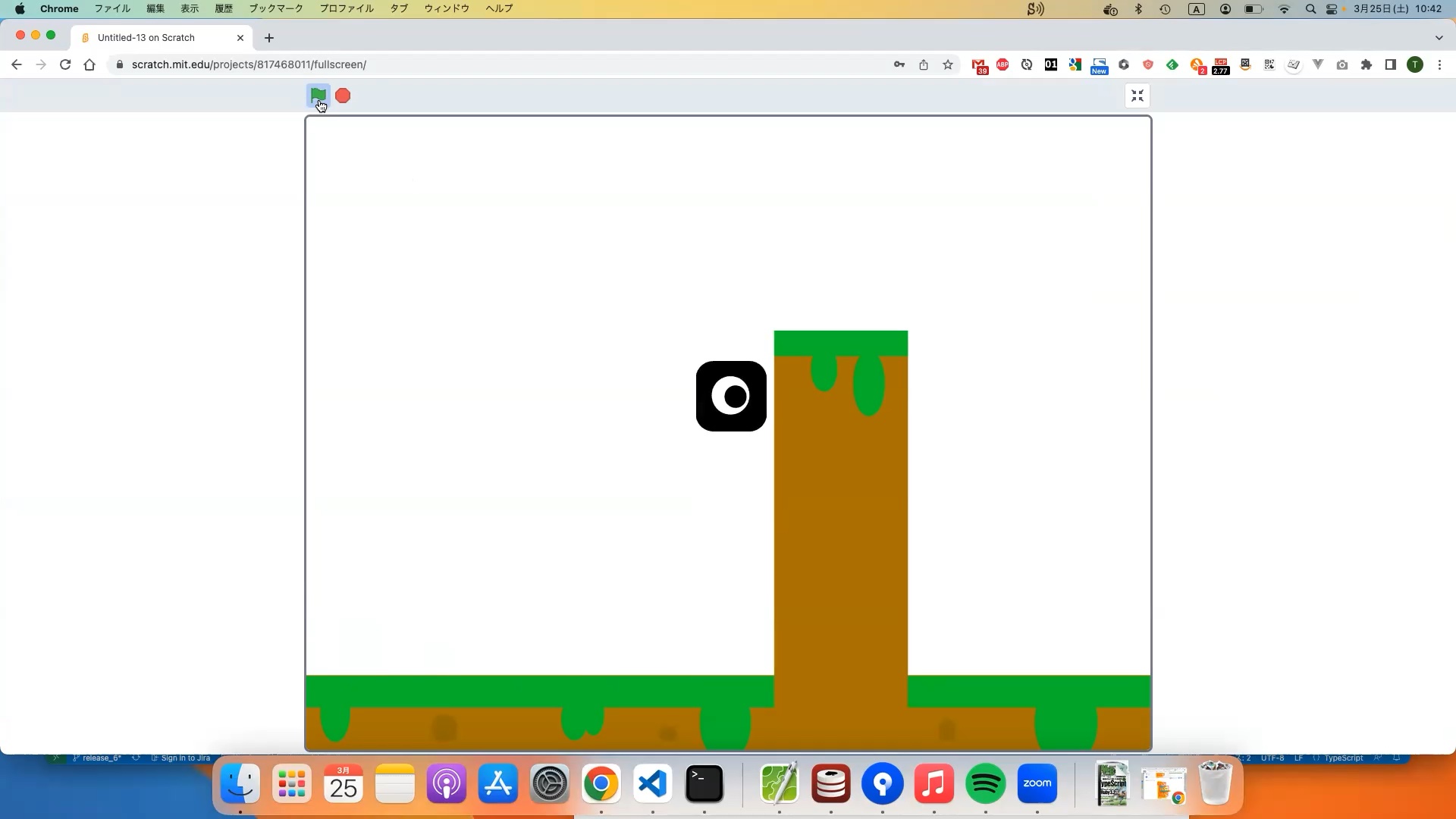Open Zoom from the Dock

coord(1037,784)
